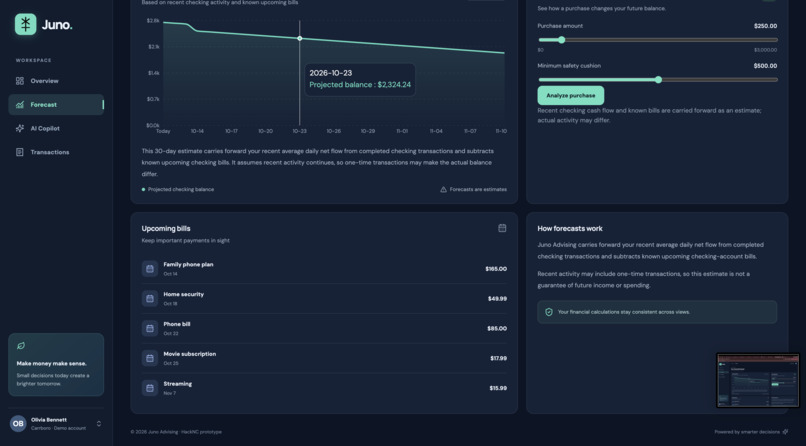Image resolution: width=806 pixels, height=446 pixels.
Task: Click the Phone bill row name
Action: point(177,324)
